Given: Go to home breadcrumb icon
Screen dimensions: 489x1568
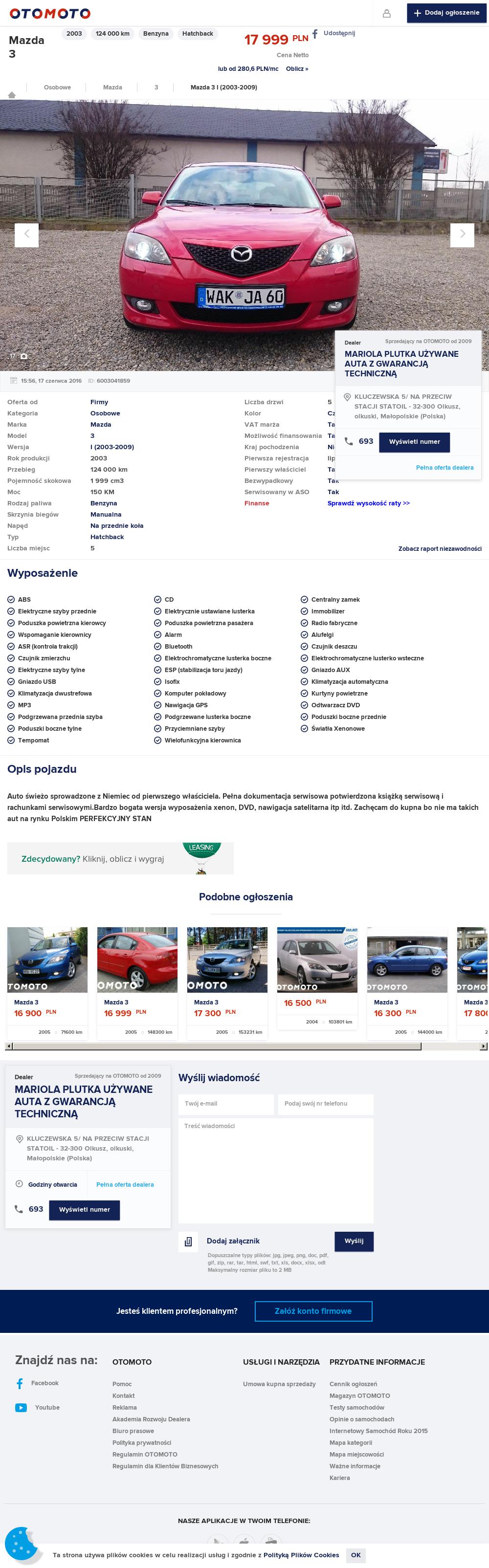Looking at the screenshot, I should click(x=12, y=95).
